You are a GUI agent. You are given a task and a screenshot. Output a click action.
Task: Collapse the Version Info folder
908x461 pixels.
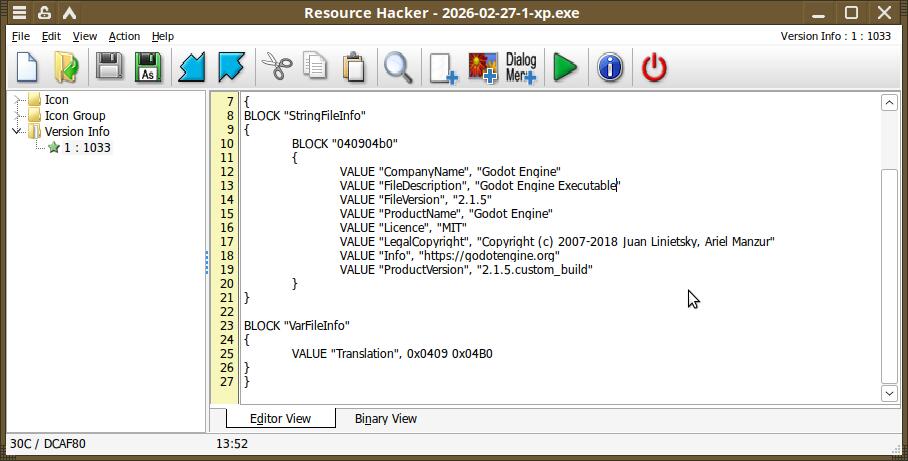tap(17, 131)
